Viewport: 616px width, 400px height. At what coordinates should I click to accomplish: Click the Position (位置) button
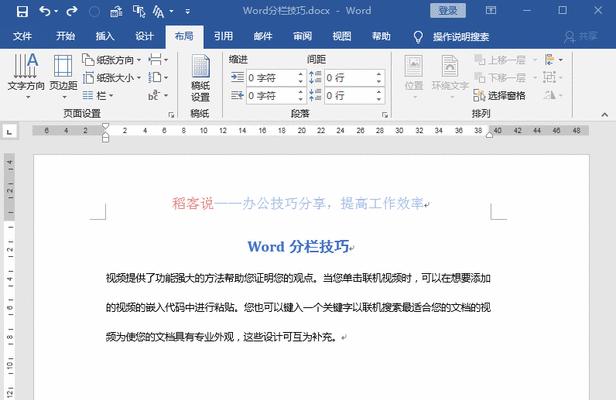(x=414, y=77)
